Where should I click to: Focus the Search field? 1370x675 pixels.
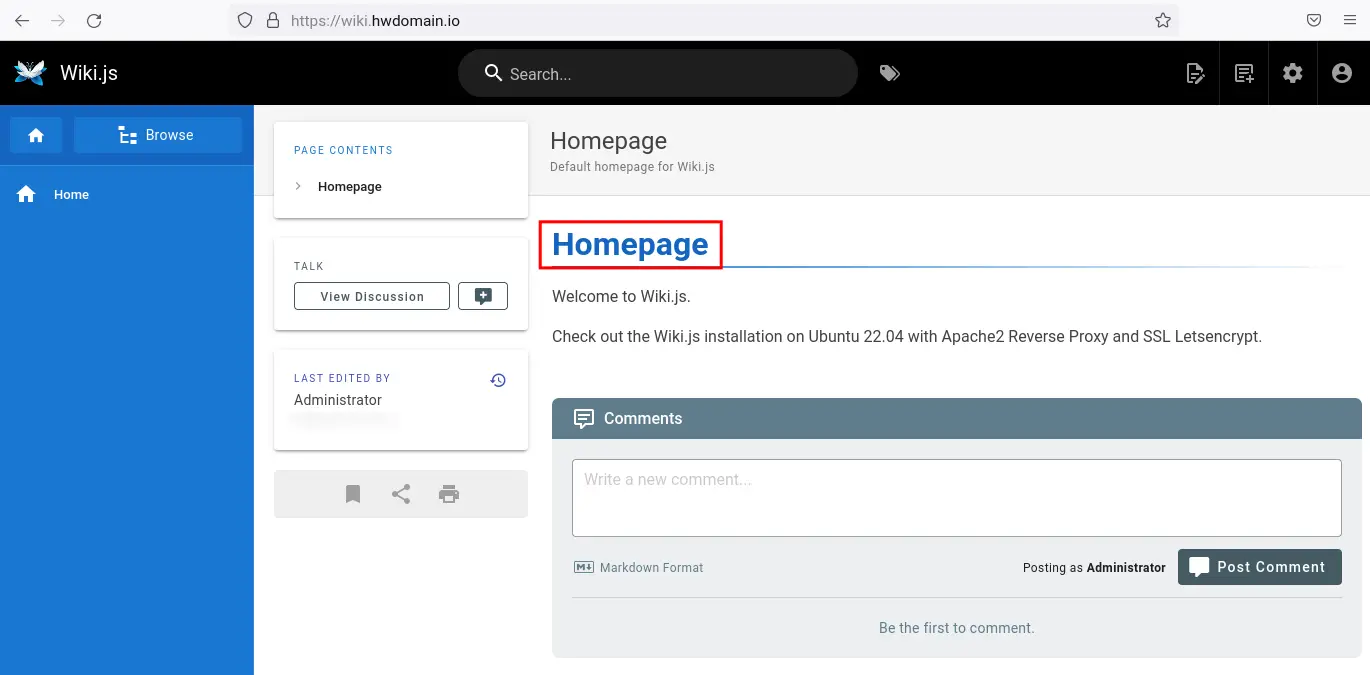658,73
